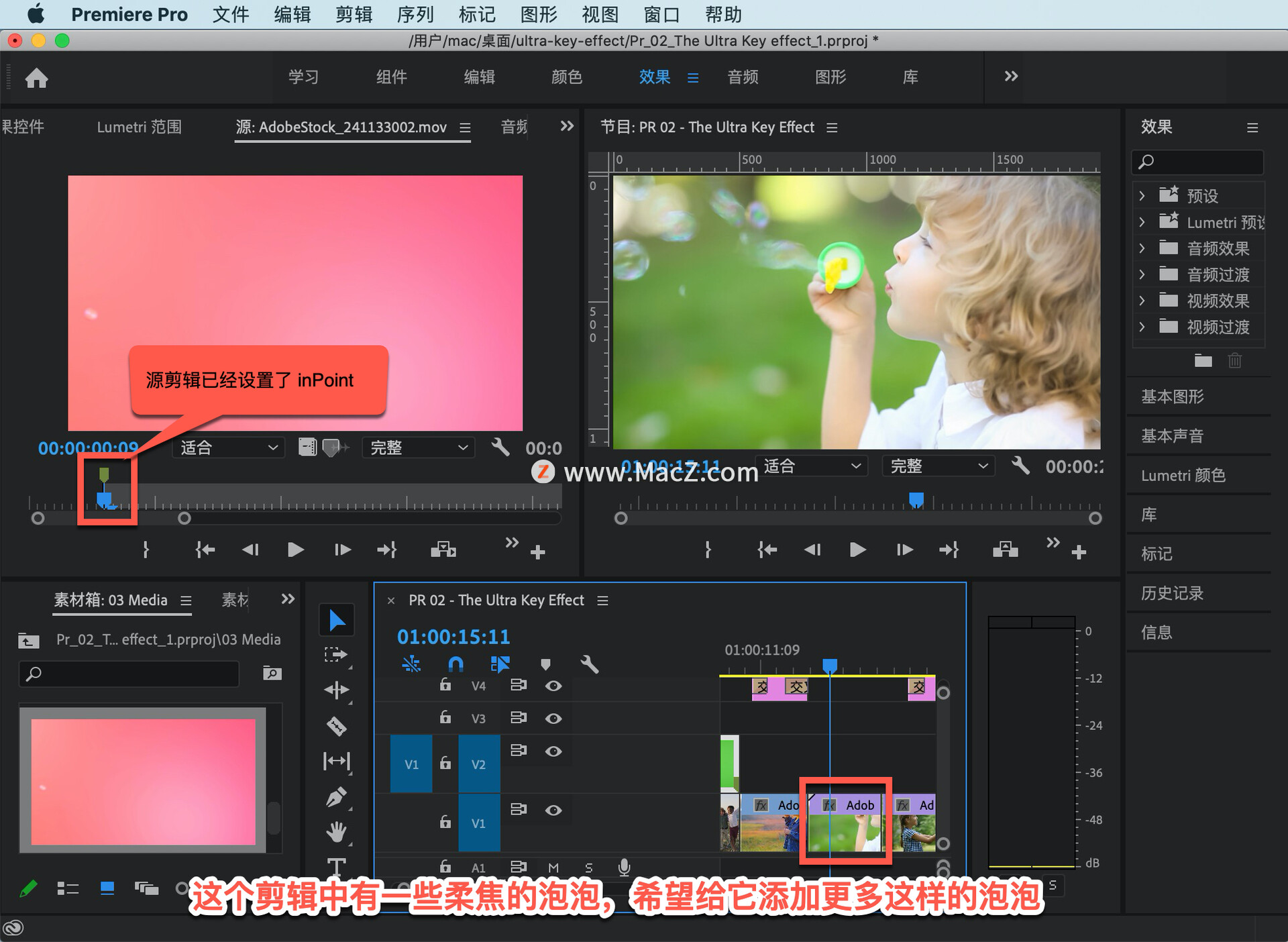Expand the 视频效果 folder
This screenshot has height=942, width=1288.
pyautogui.click(x=1142, y=301)
